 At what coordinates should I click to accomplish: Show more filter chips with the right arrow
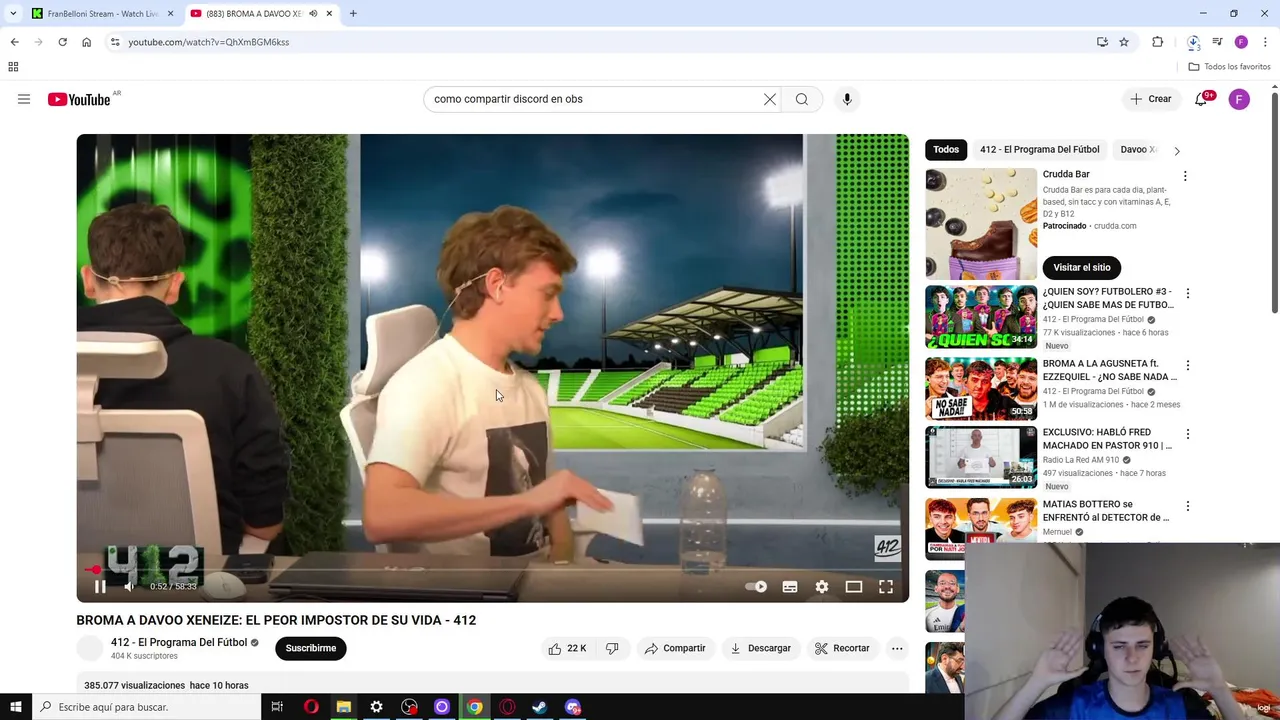[x=1177, y=150]
